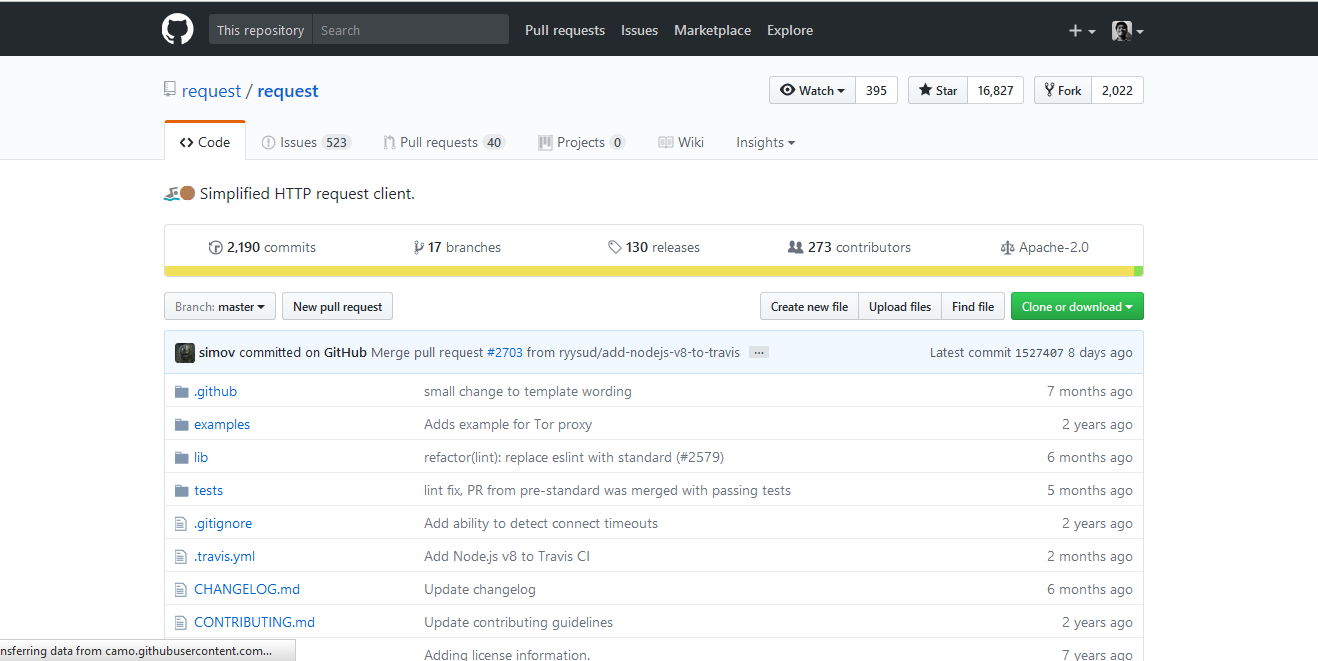Click the tag icon beside 130 releases
The height and width of the screenshot is (661, 1318).
click(616, 247)
